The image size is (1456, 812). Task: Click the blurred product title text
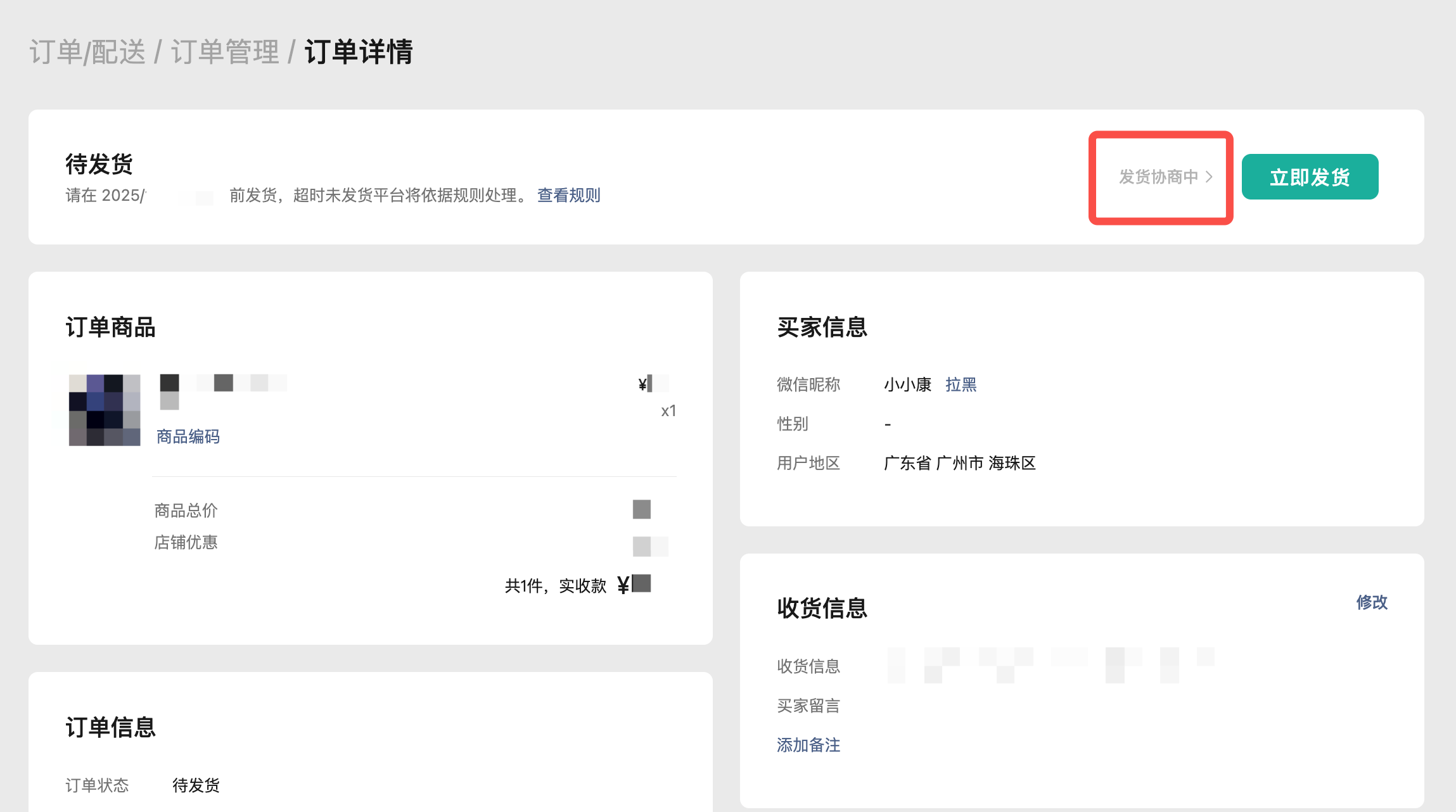coord(223,383)
